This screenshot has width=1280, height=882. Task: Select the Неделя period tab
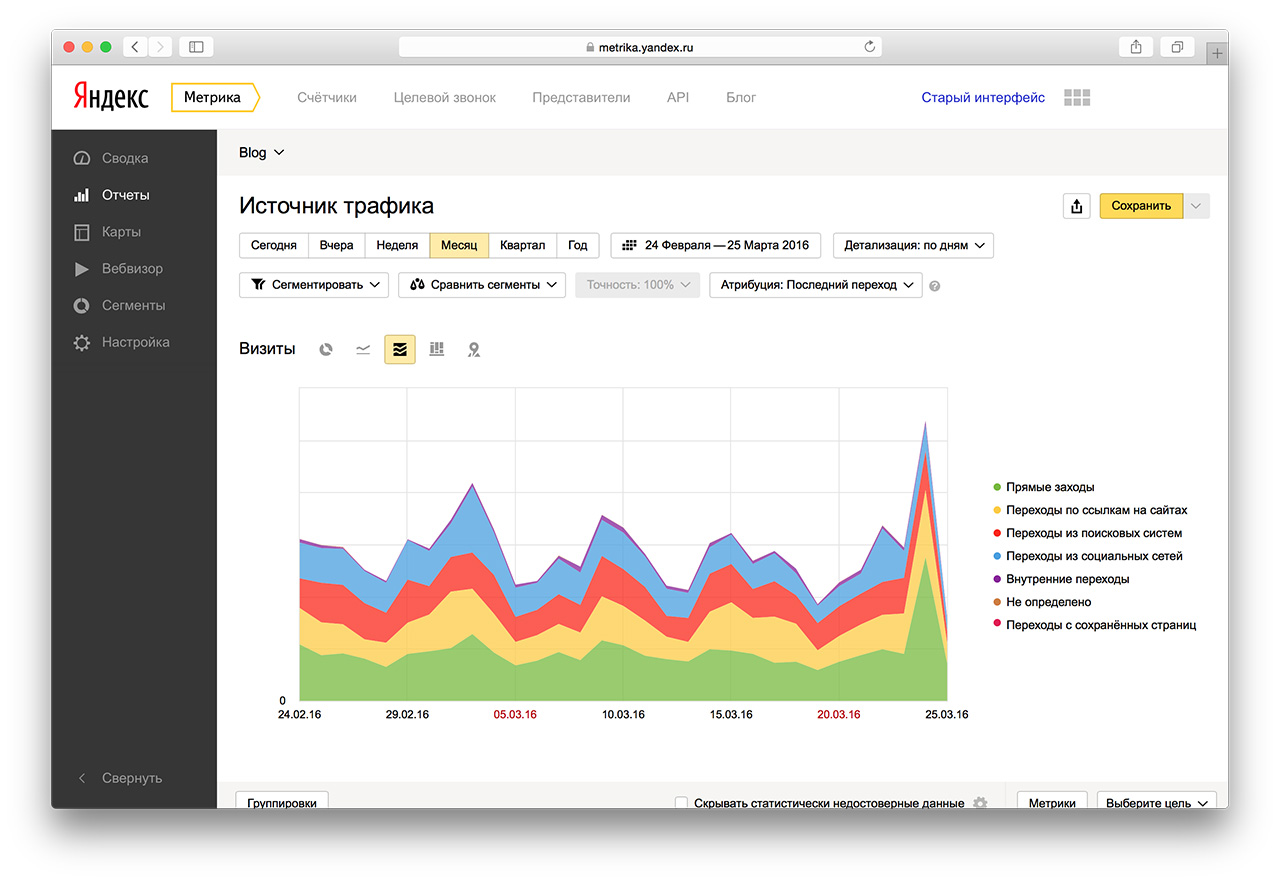397,245
